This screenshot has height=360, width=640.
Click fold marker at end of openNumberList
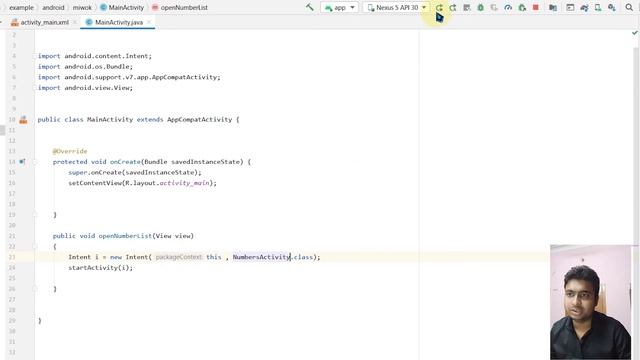[35, 289]
